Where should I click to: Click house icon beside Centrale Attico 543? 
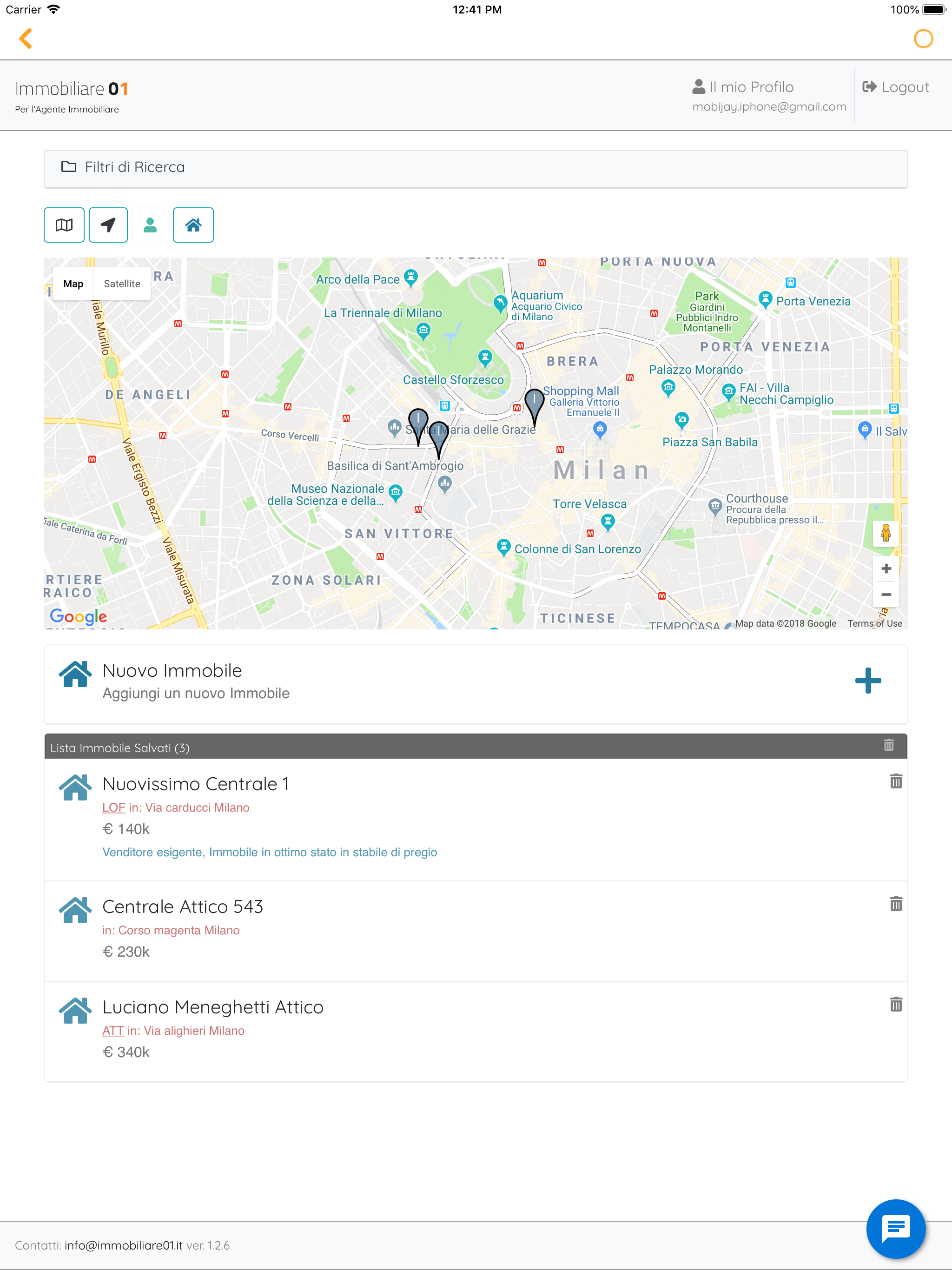pos(75,910)
